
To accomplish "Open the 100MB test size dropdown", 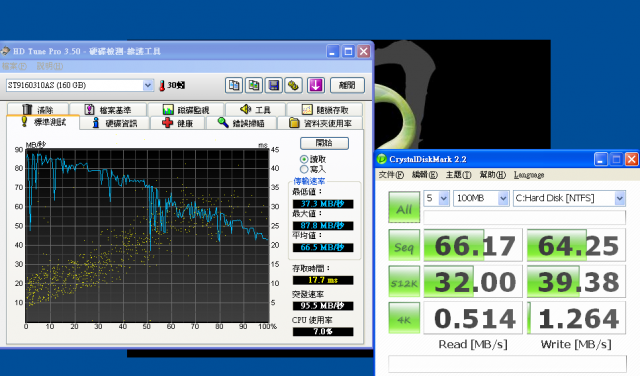I will click(481, 198).
